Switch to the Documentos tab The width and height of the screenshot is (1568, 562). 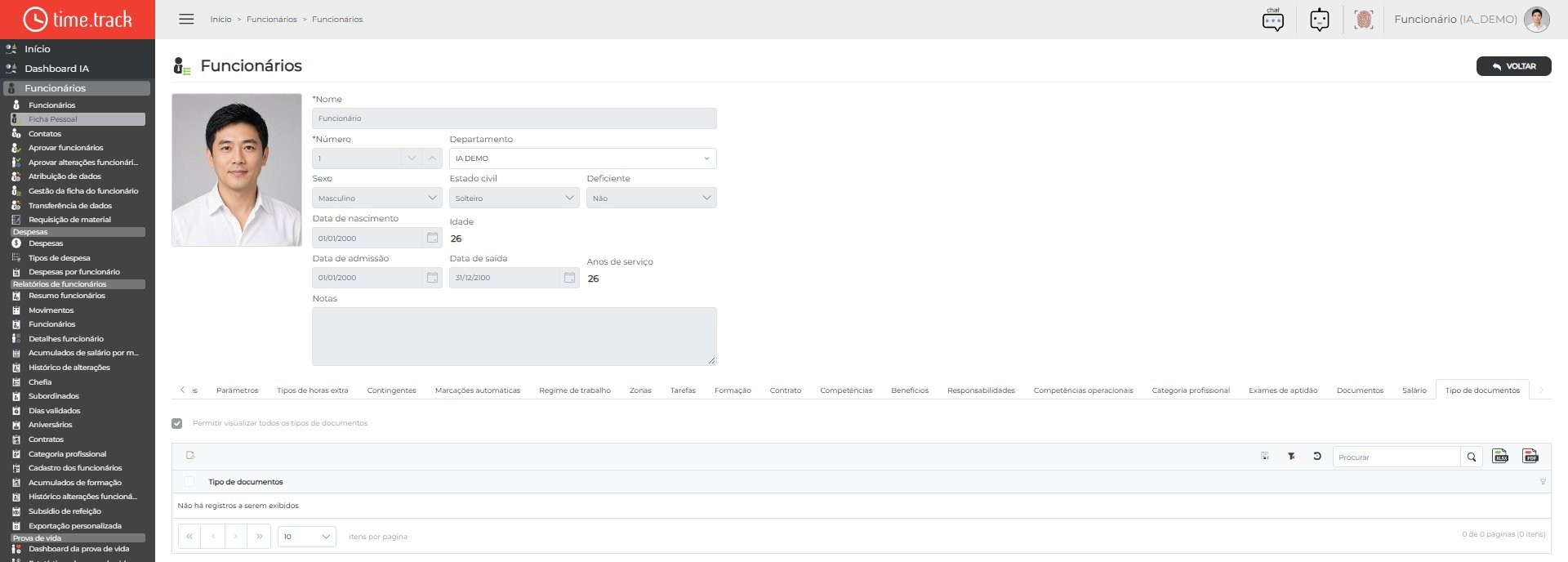pyautogui.click(x=1360, y=390)
